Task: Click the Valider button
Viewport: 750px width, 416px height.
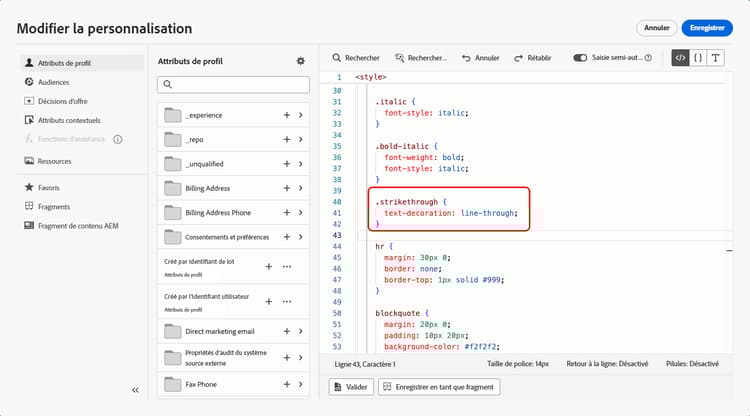Action: pyautogui.click(x=351, y=387)
